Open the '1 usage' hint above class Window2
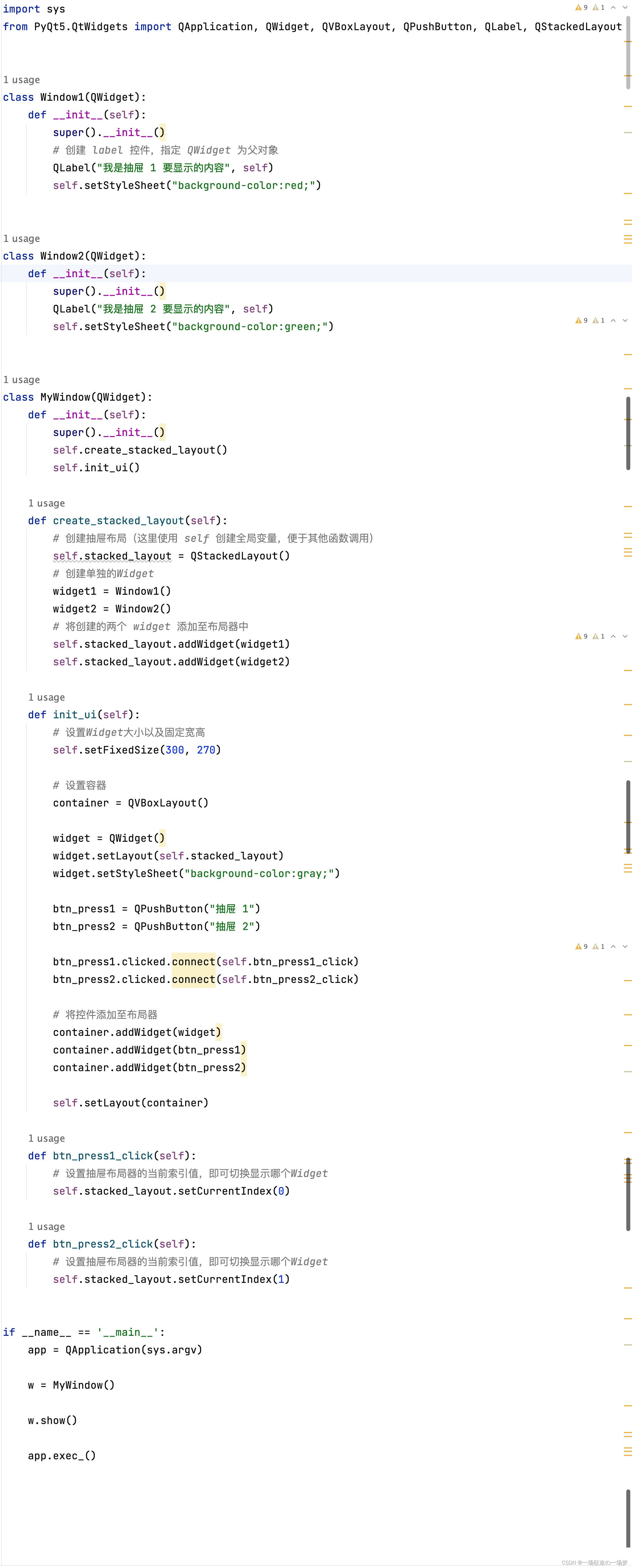The width and height of the screenshot is (632, 1568). [21, 238]
